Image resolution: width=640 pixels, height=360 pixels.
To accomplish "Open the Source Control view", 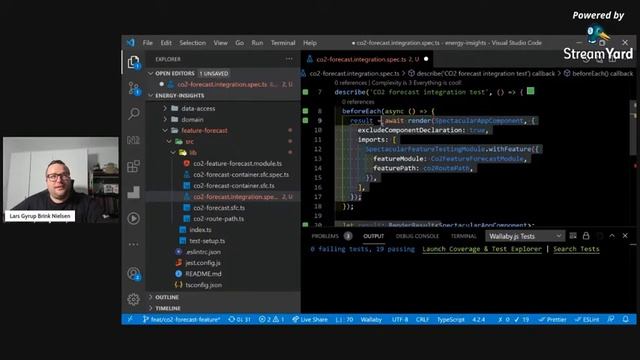I will coord(133,88).
